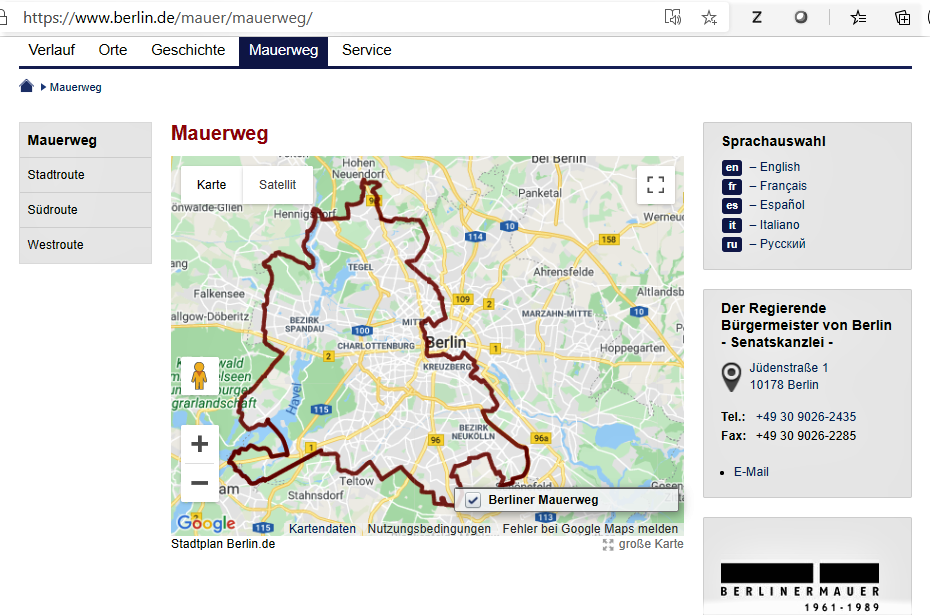The width and height of the screenshot is (930, 615).
Task: Add page to favorites star icon
Action: coord(709,17)
